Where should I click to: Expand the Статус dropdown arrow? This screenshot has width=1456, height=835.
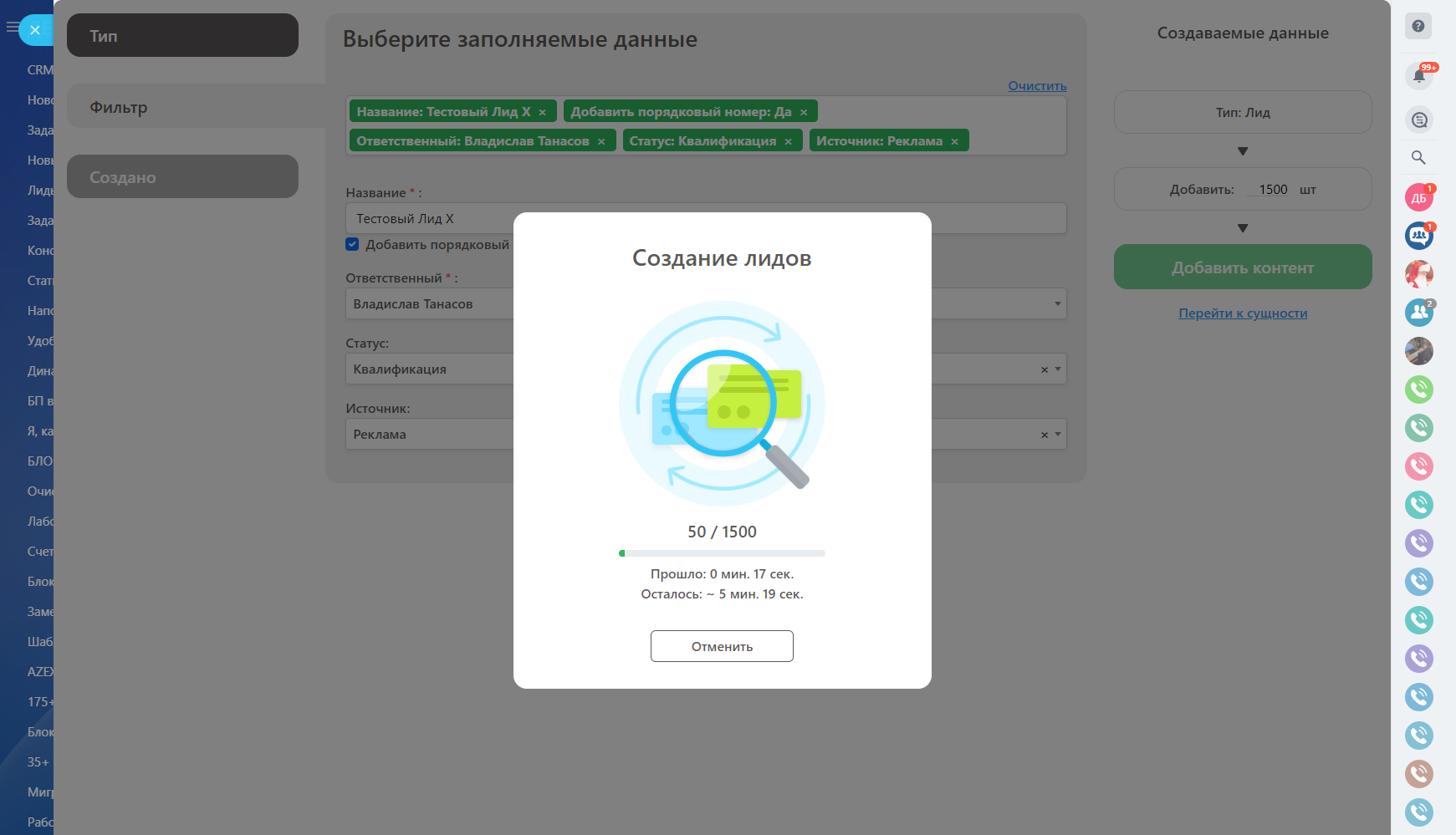(1058, 369)
